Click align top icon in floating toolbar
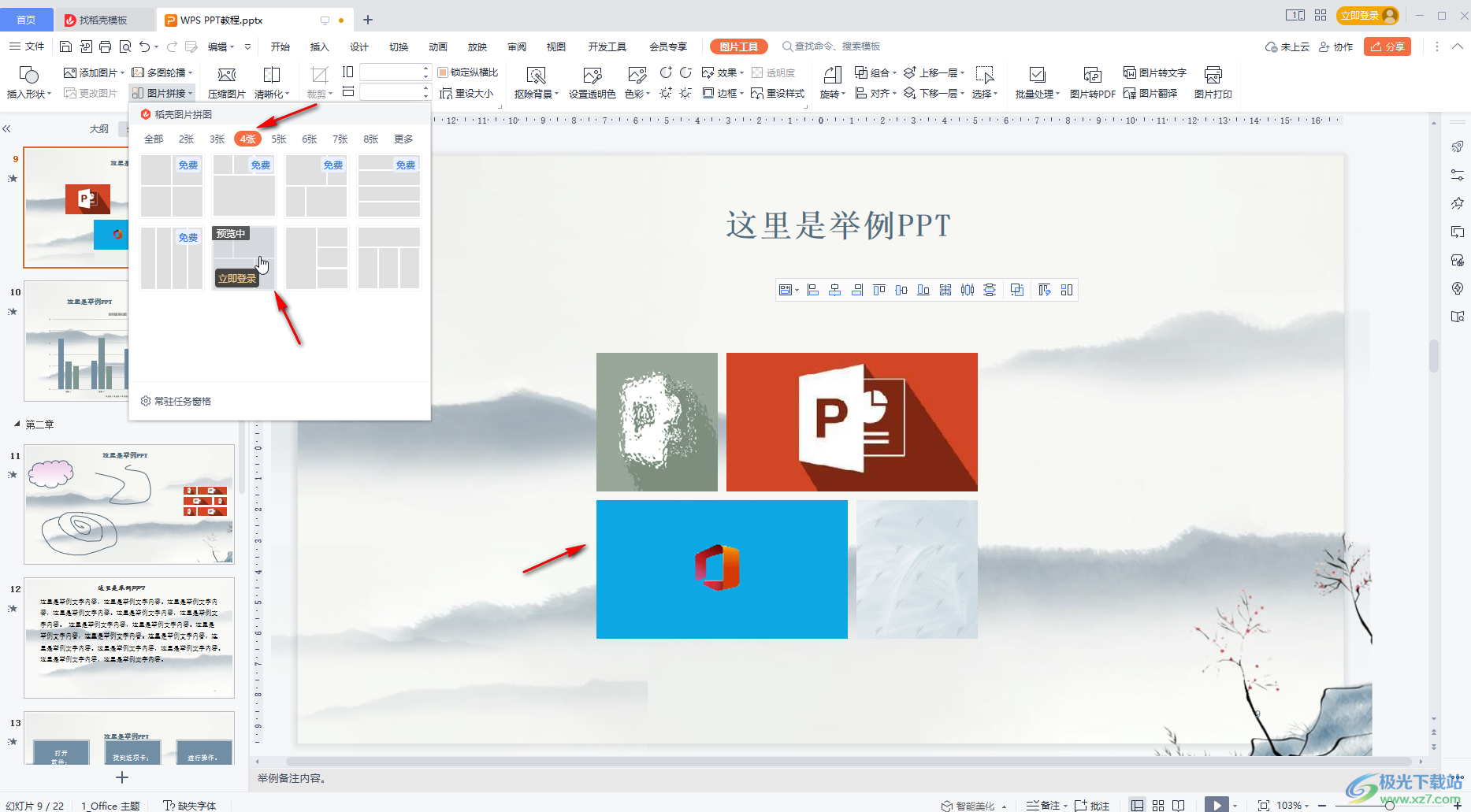 (x=879, y=290)
